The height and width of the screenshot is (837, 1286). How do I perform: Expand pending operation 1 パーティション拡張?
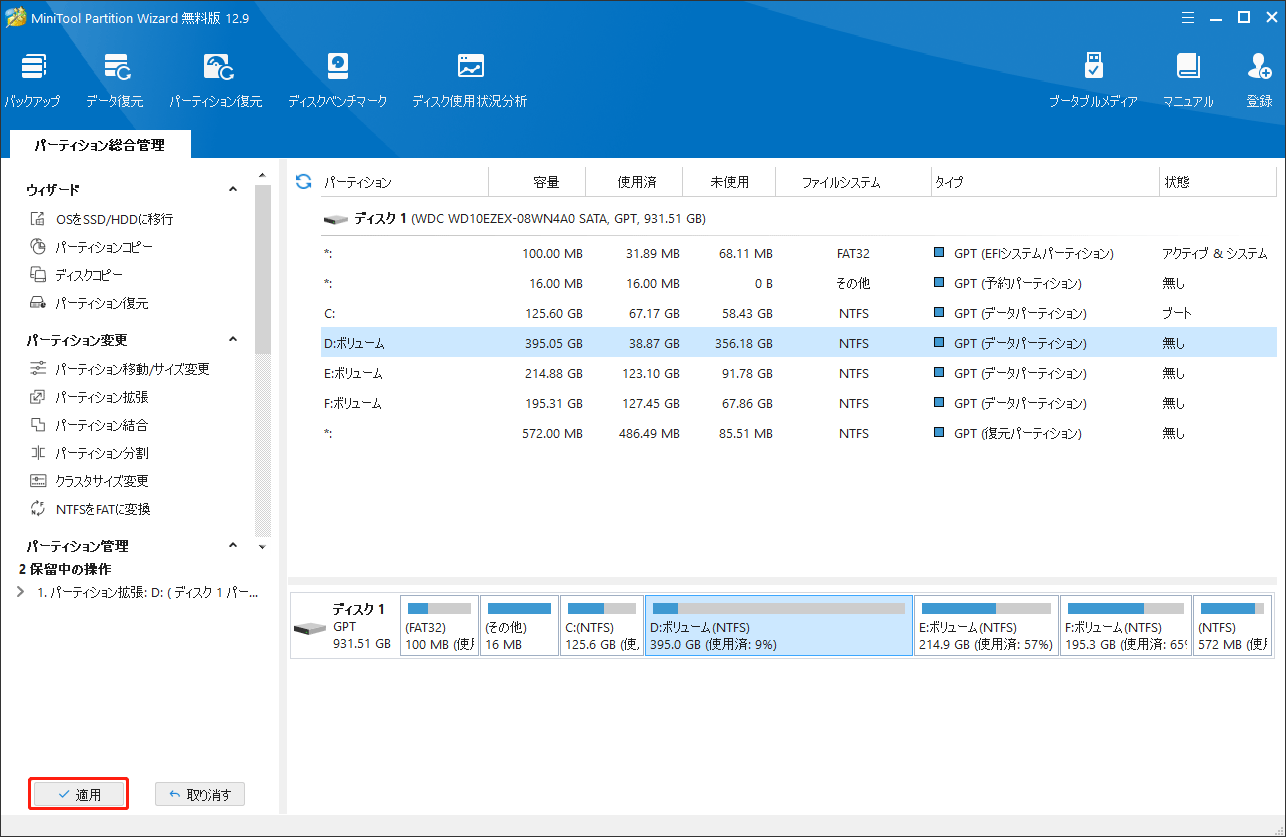coord(22,592)
